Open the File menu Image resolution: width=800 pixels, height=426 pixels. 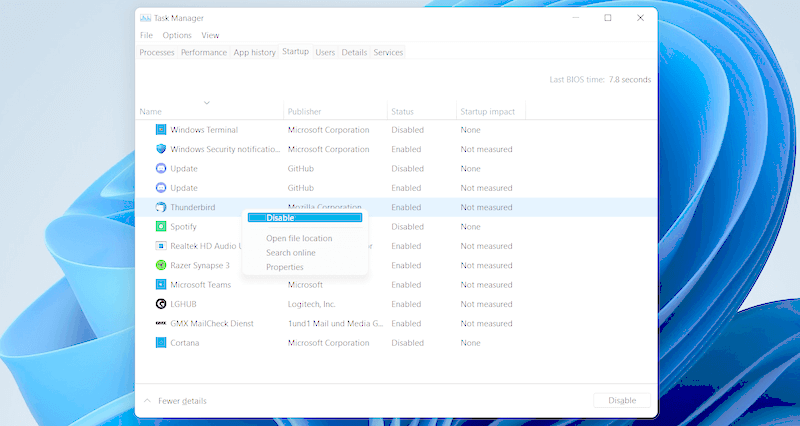tap(146, 35)
